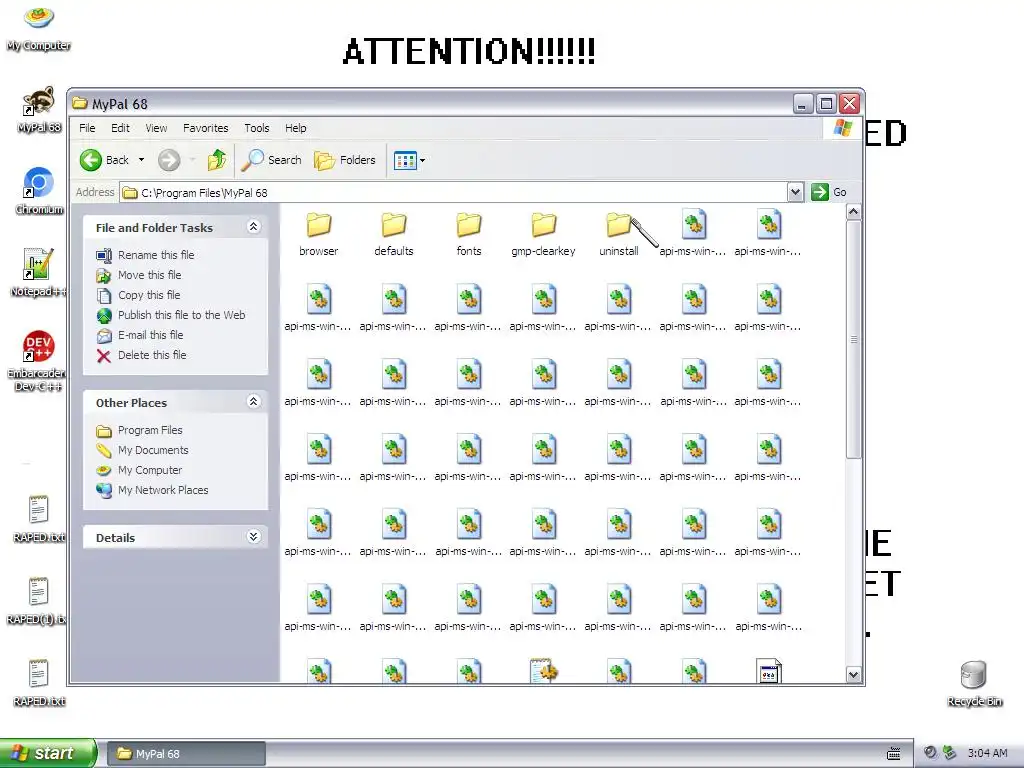Click the folder icon in MyPal 68 title bar
Screen dimensions: 1024x768
80,103
